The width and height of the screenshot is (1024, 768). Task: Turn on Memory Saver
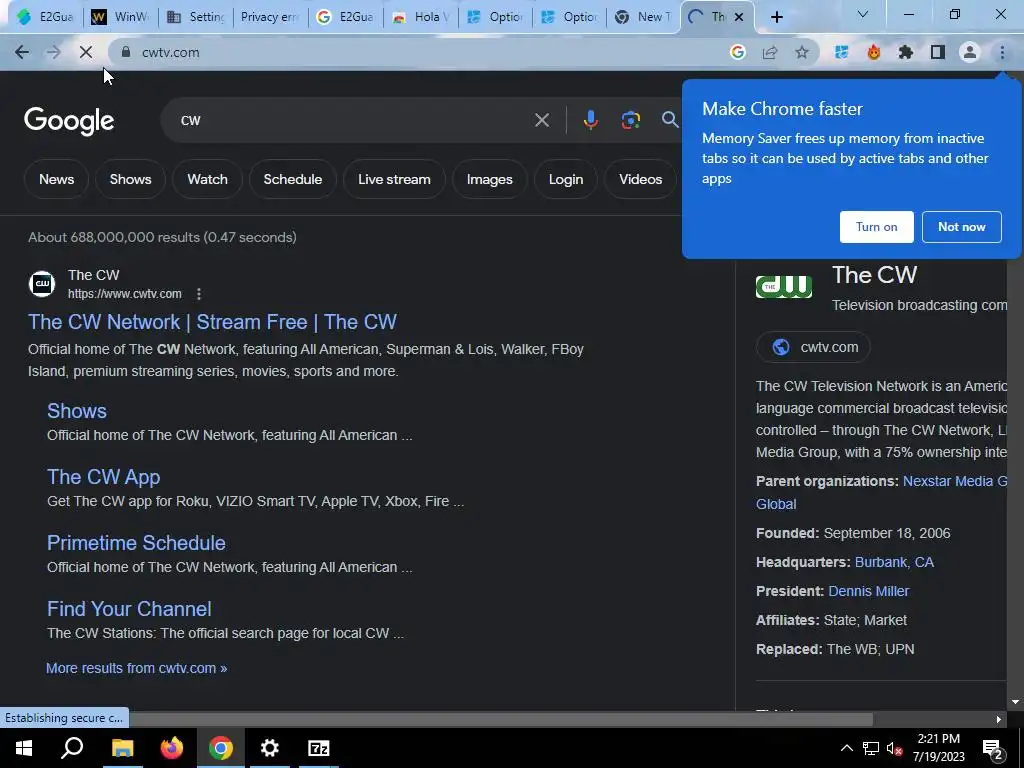(876, 227)
